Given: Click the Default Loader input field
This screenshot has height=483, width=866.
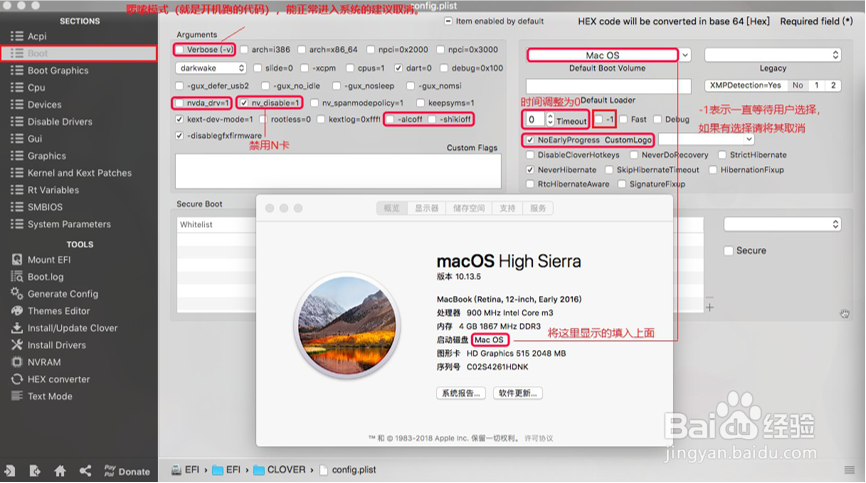Looking at the screenshot, I should (x=608, y=86).
